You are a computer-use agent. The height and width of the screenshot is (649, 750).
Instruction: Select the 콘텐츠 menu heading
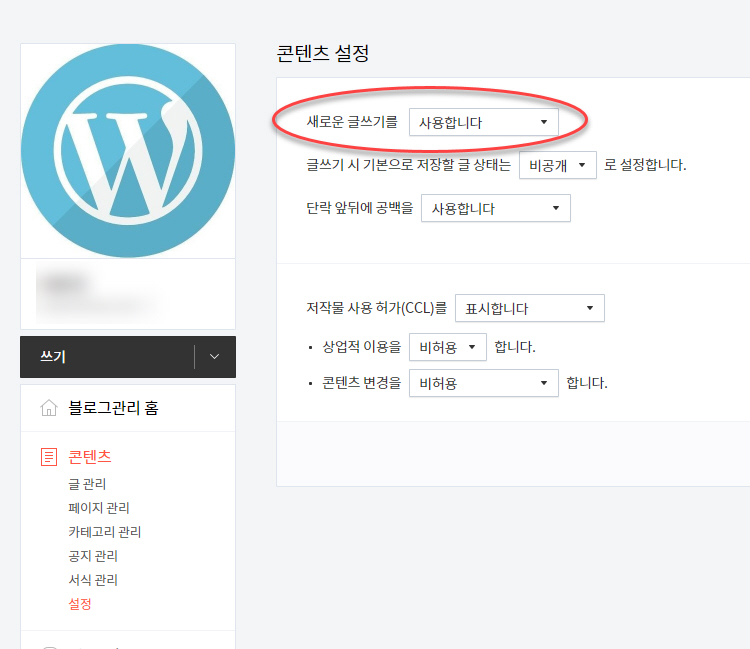89,457
